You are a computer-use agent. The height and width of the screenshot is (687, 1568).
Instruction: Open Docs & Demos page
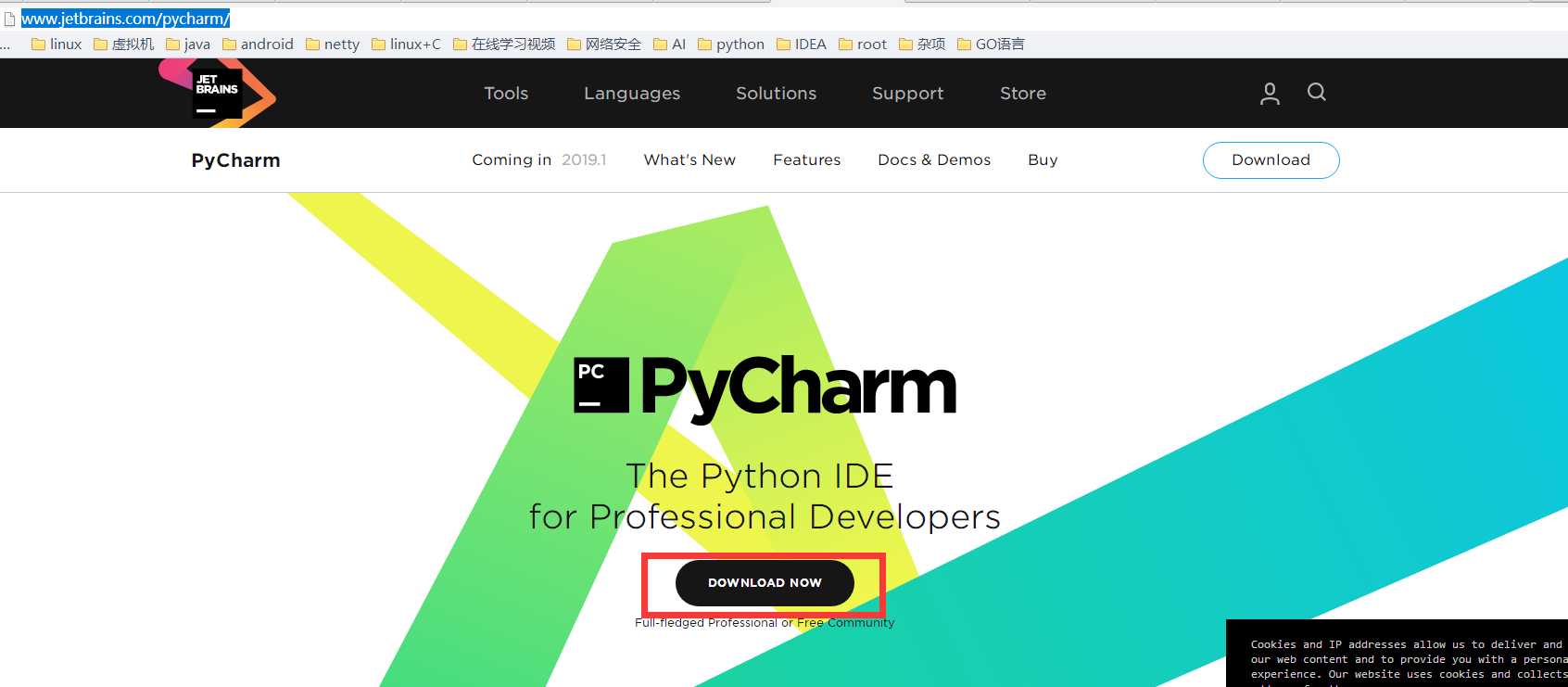click(x=934, y=159)
